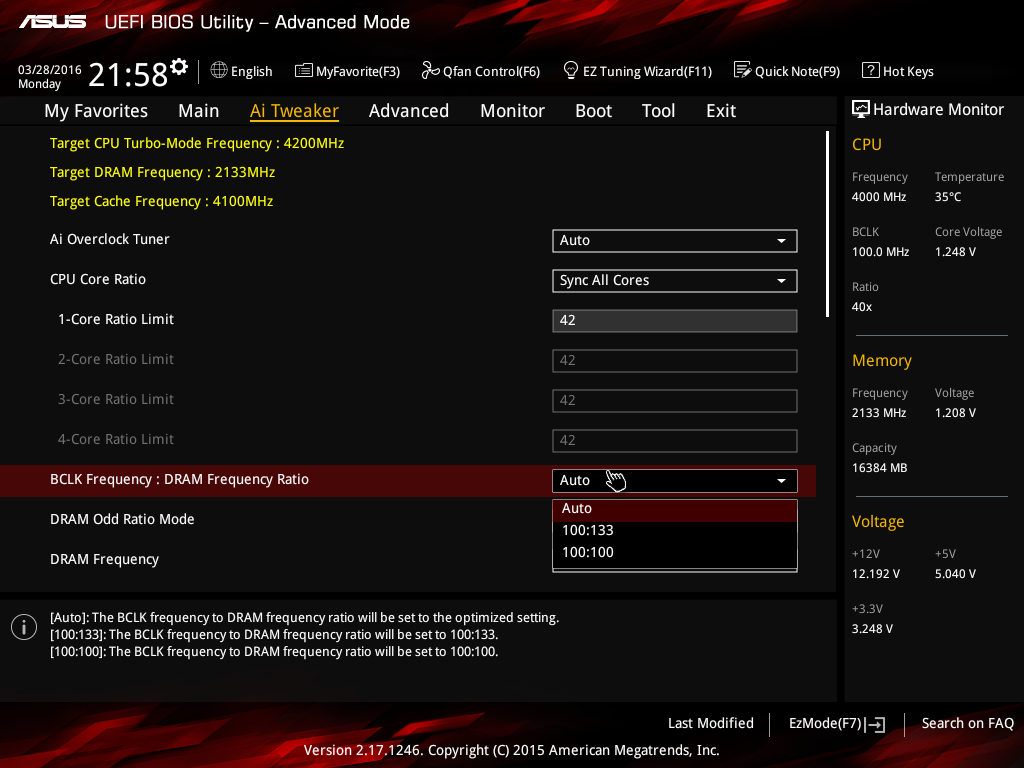Switch to the Boot tab
The width and height of the screenshot is (1024, 768).
click(x=593, y=111)
